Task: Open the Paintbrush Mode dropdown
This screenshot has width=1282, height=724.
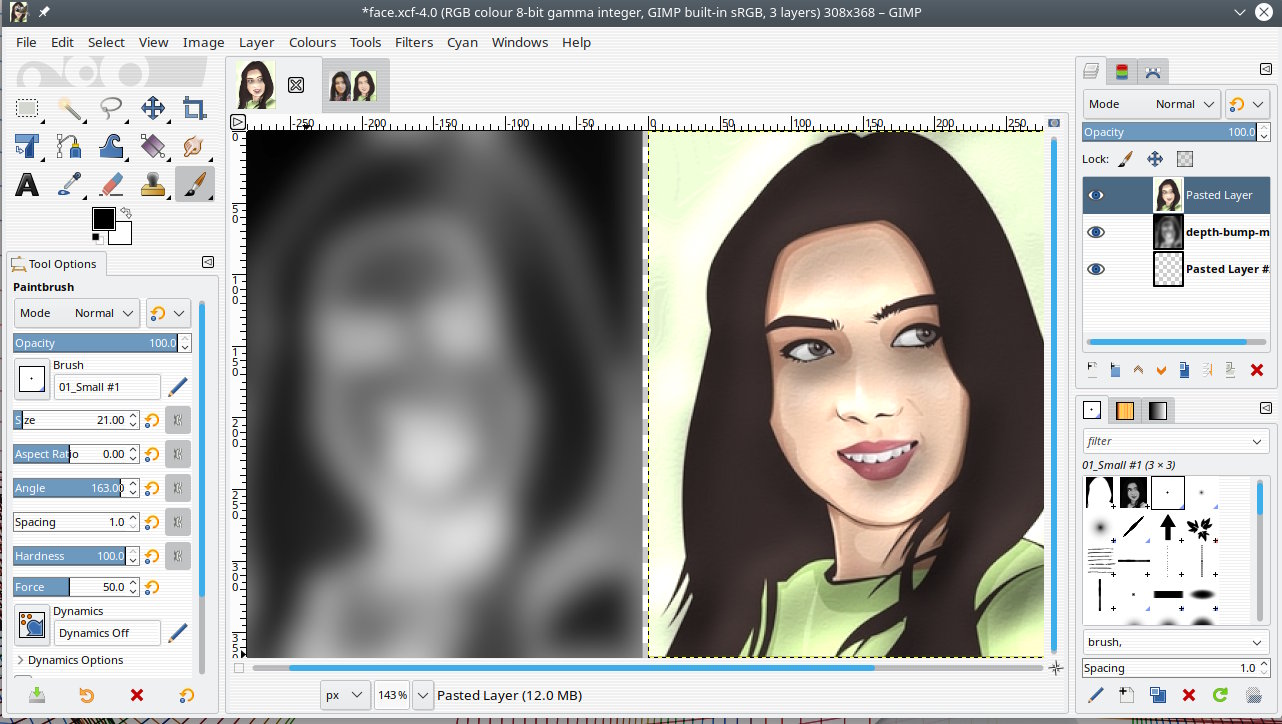Action: 76,313
